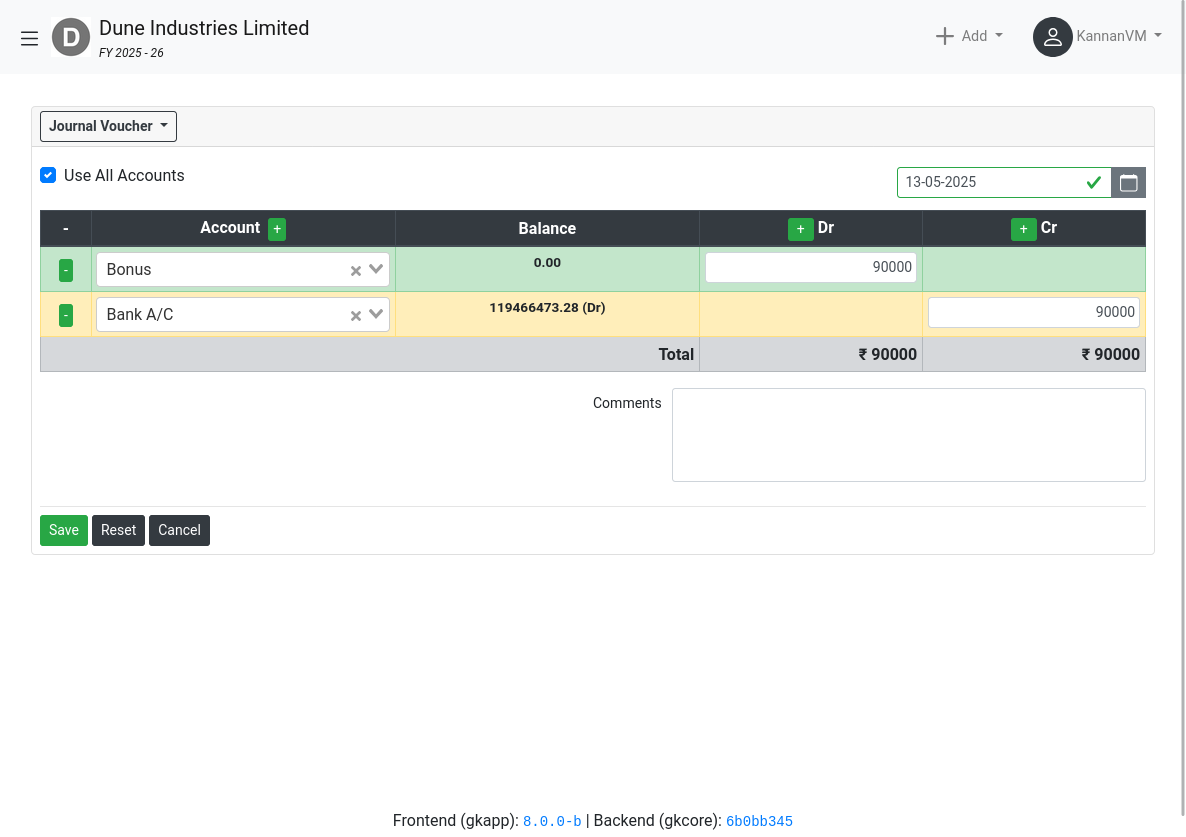Click the Bank A/C Cr amount field

(1034, 312)
